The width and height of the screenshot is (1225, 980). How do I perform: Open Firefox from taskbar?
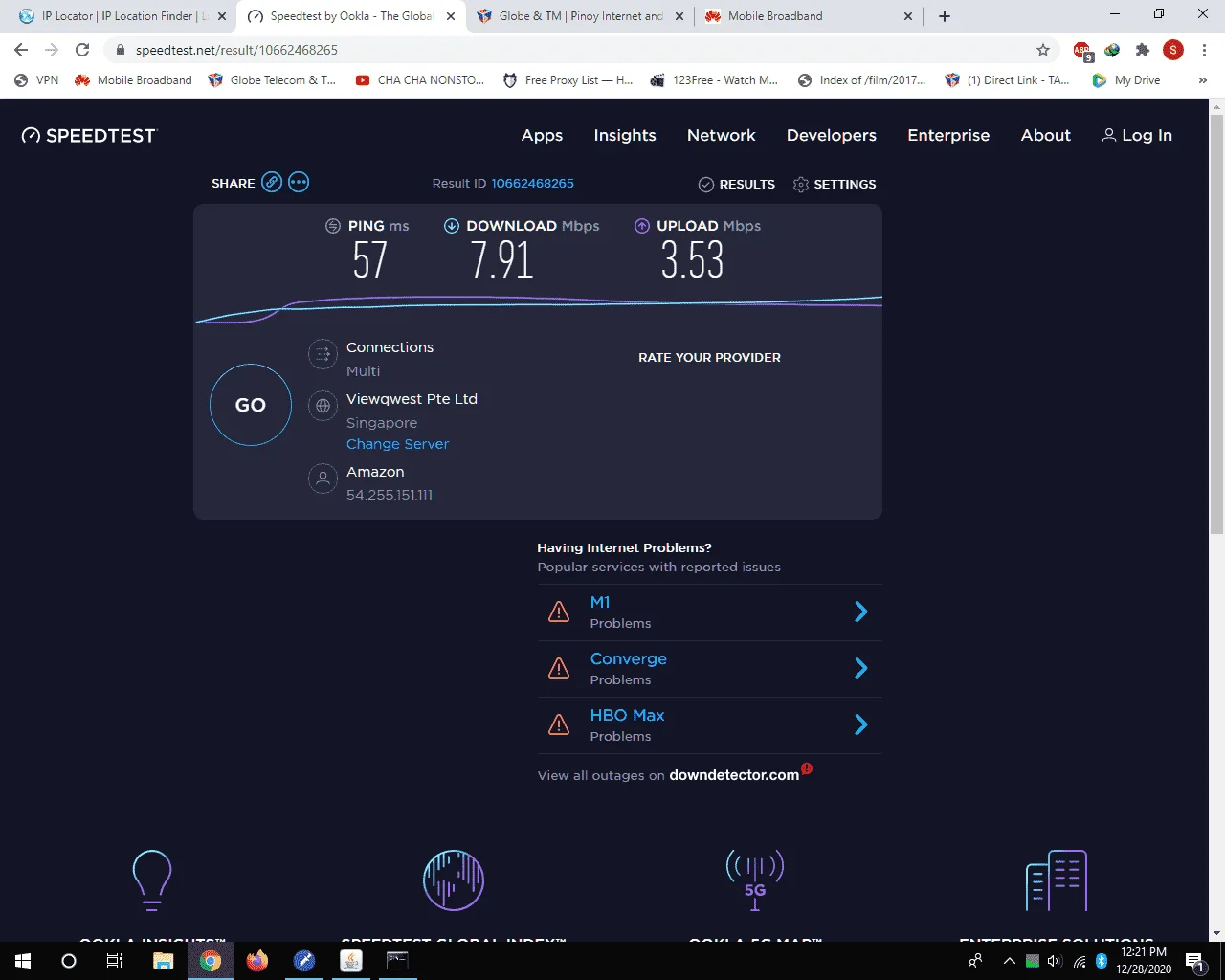point(257,961)
